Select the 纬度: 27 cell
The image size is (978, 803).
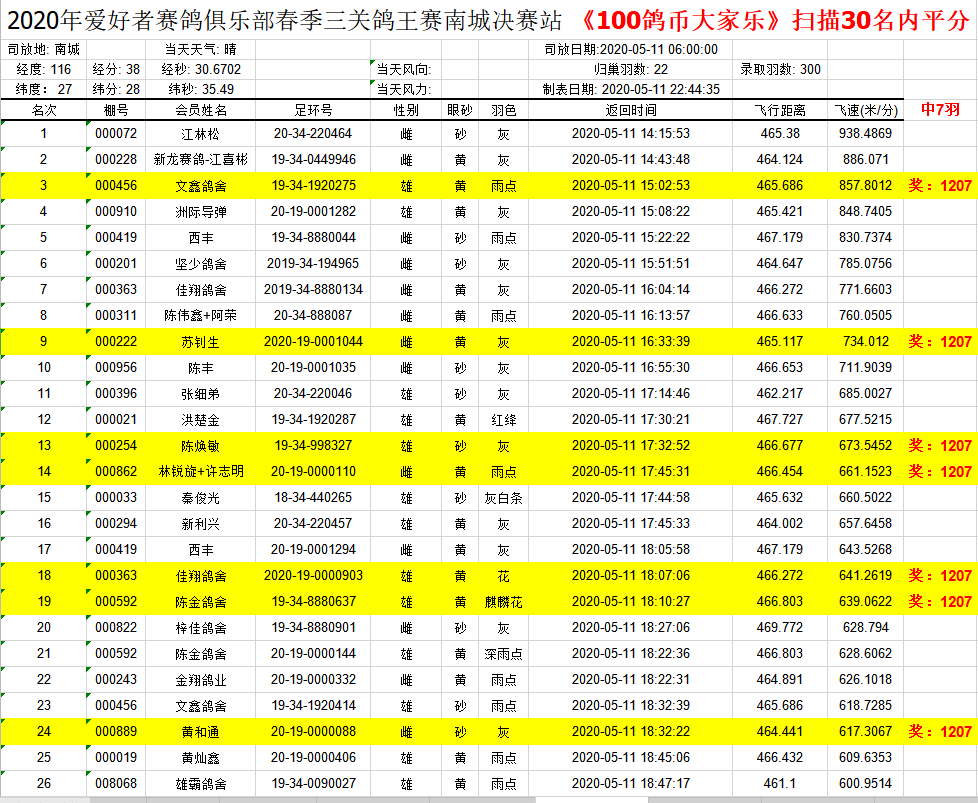click(44, 89)
